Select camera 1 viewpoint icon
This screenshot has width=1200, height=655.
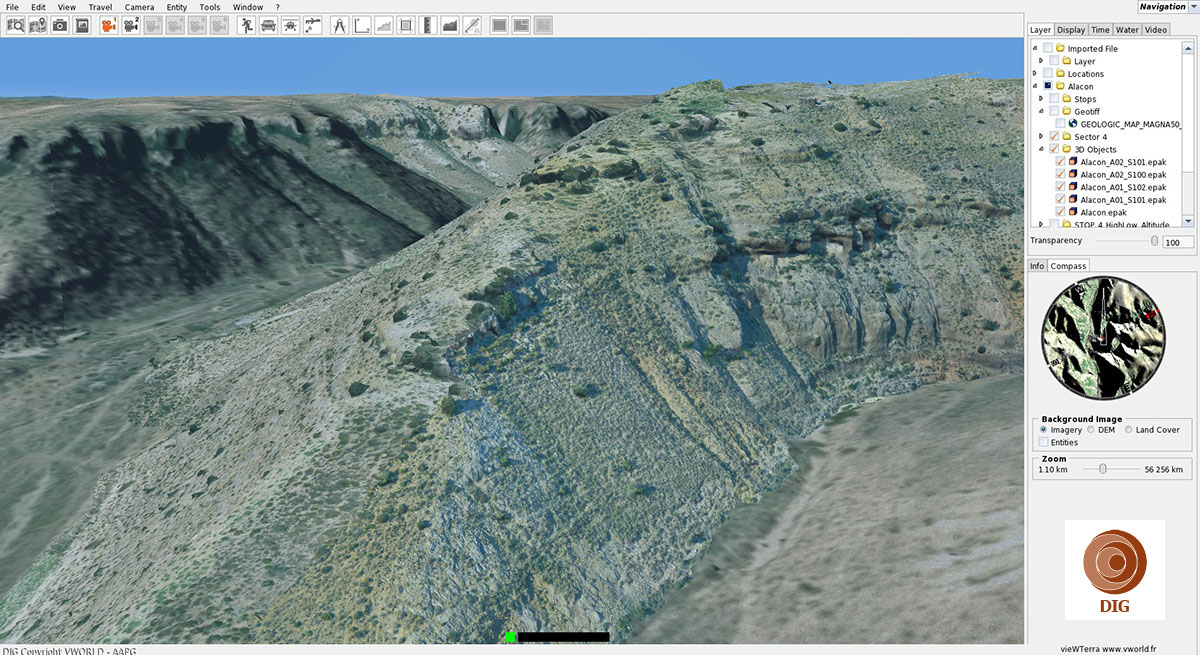pyautogui.click(x=109, y=25)
